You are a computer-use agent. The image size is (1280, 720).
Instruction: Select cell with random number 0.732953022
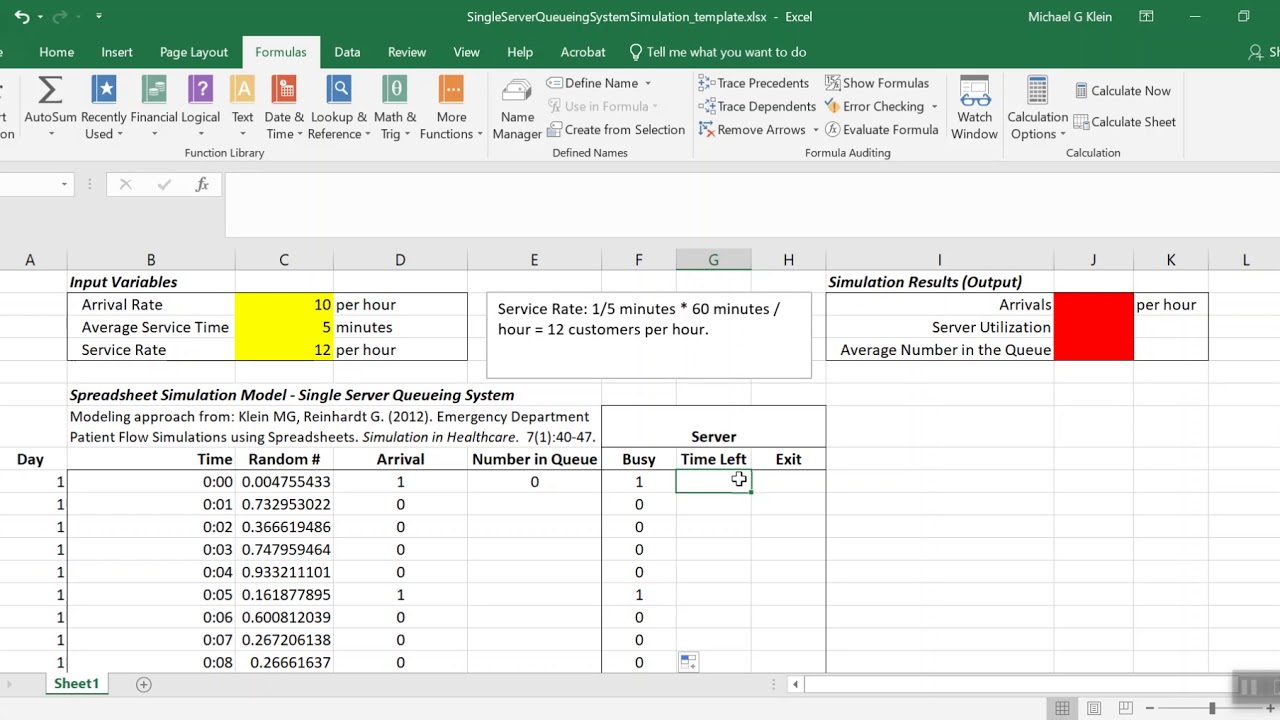tap(284, 504)
